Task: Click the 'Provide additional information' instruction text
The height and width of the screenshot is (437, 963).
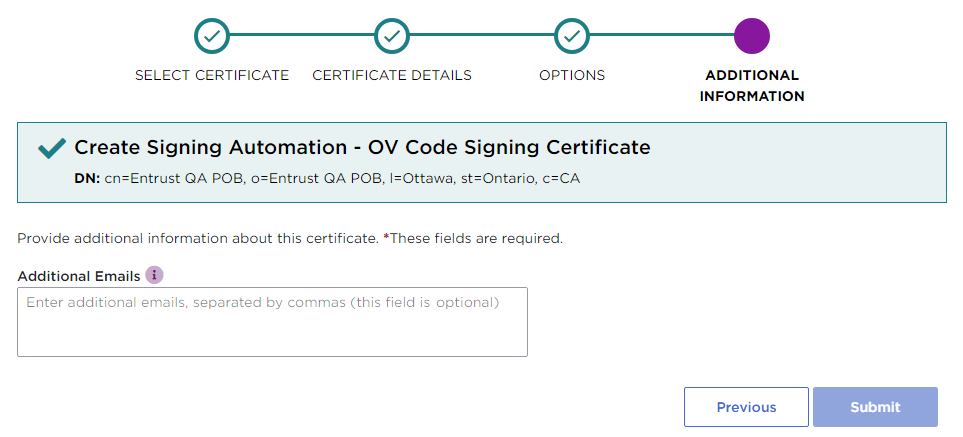Action: click(x=198, y=239)
